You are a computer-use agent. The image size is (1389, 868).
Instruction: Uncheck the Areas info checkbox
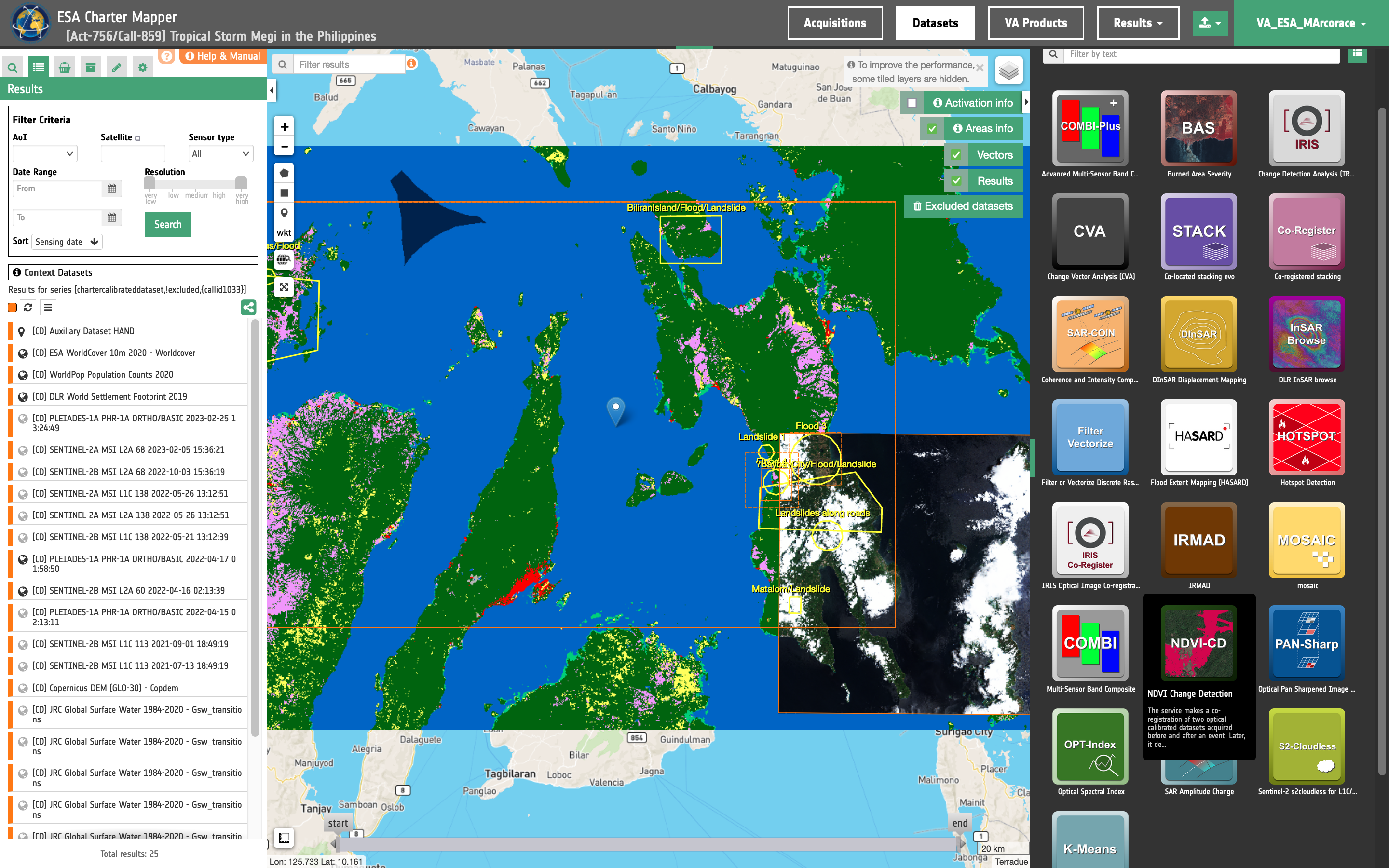(932, 129)
